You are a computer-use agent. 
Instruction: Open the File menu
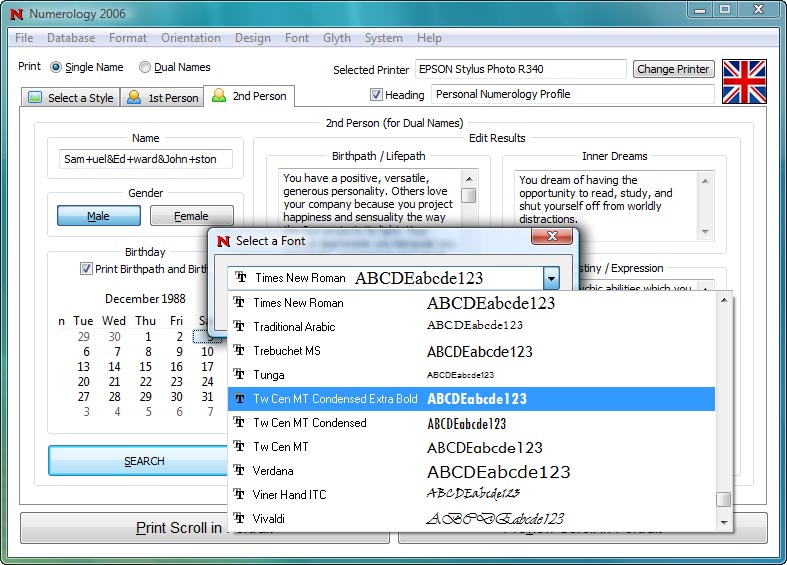pyautogui.click(x=24, y=38)
